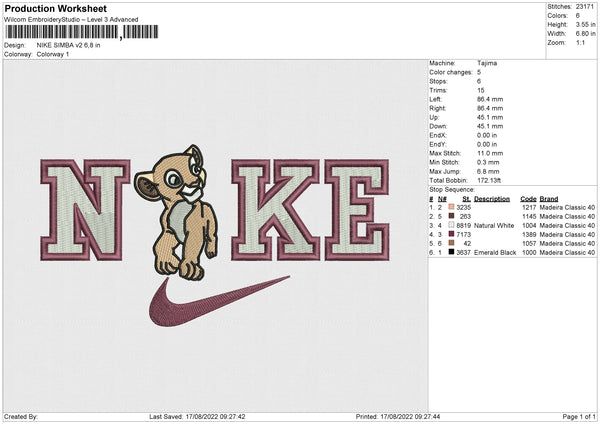Click the 'Printed: 17/08/2022 09:27:44' text
The image size is (600, 424).
pos(398,416)
